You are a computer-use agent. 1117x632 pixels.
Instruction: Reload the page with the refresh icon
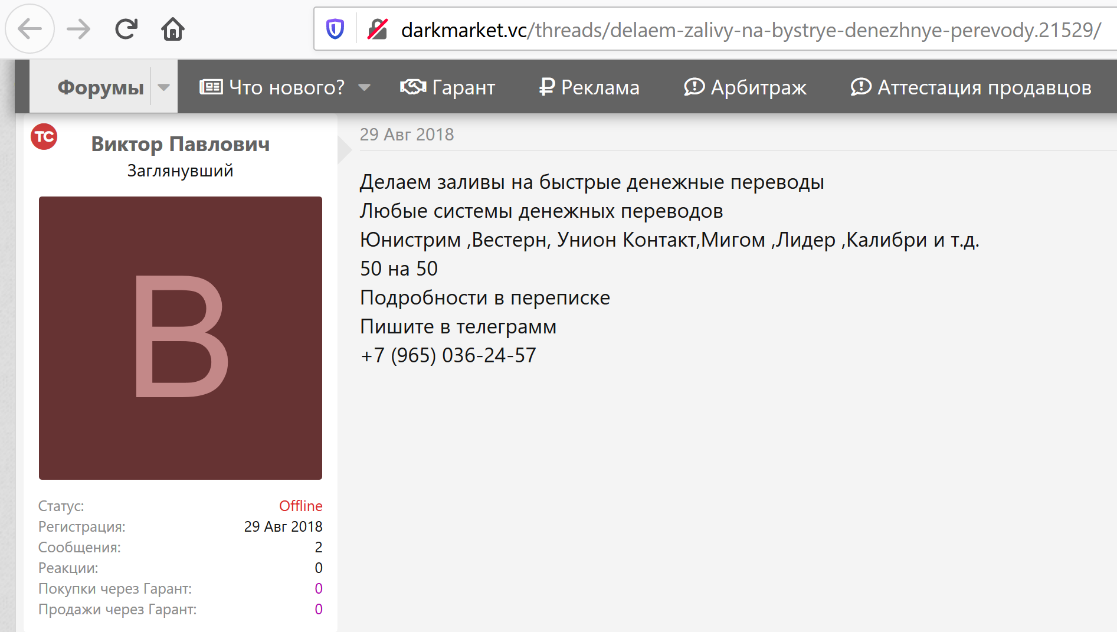pos(126,29)
